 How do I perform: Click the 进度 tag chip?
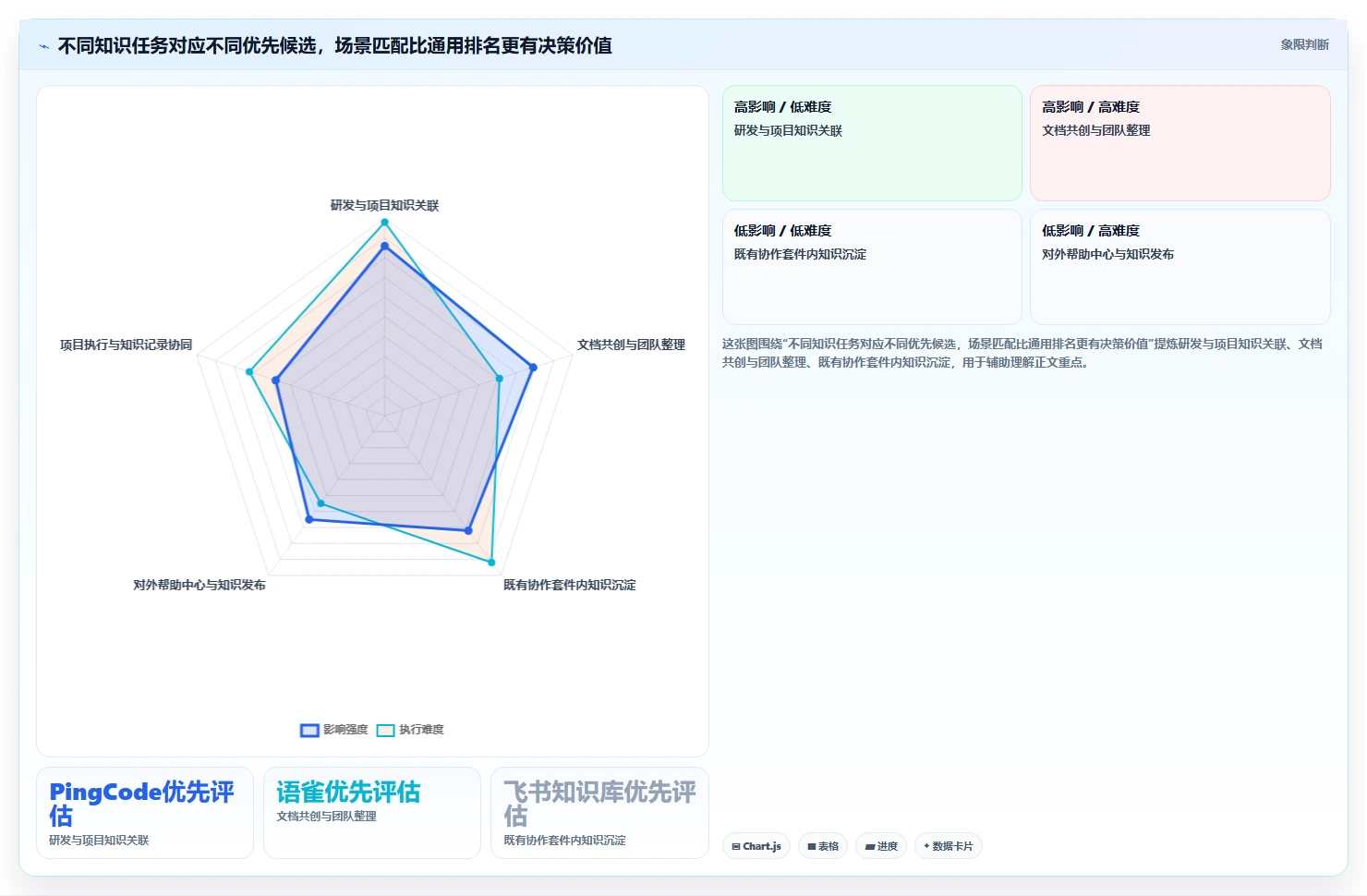(x=881, y=846)
